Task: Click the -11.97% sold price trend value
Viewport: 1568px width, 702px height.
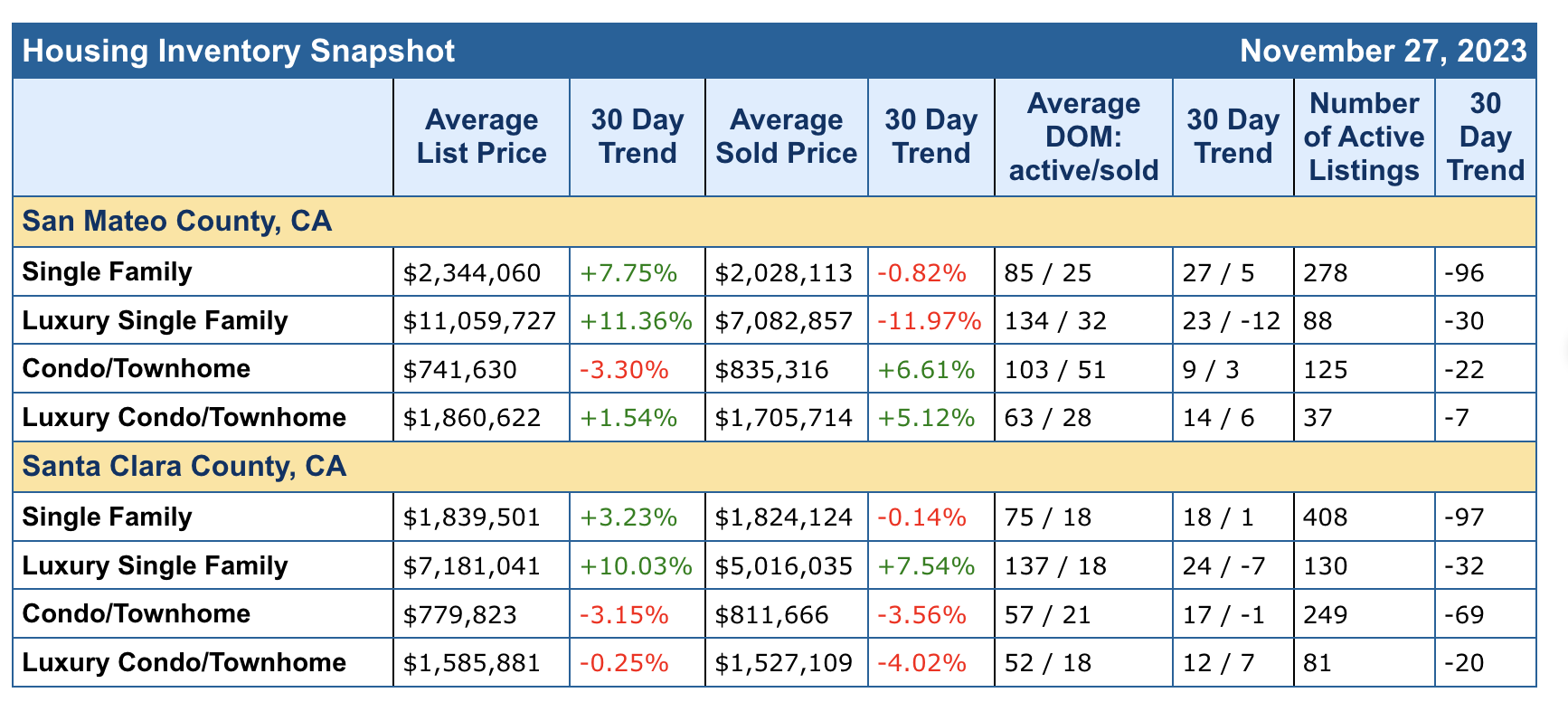Action: tap(930, 321)
